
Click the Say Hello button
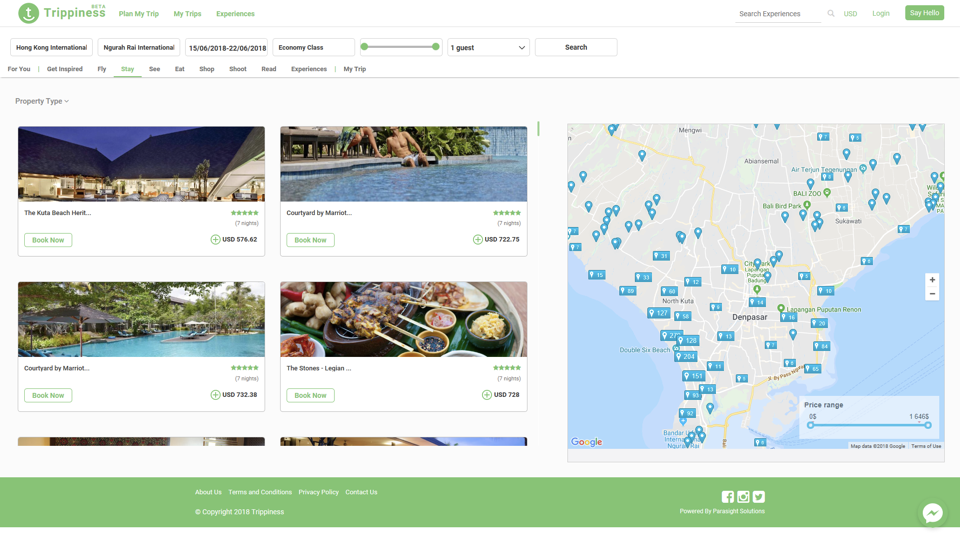tap(924, 13)
